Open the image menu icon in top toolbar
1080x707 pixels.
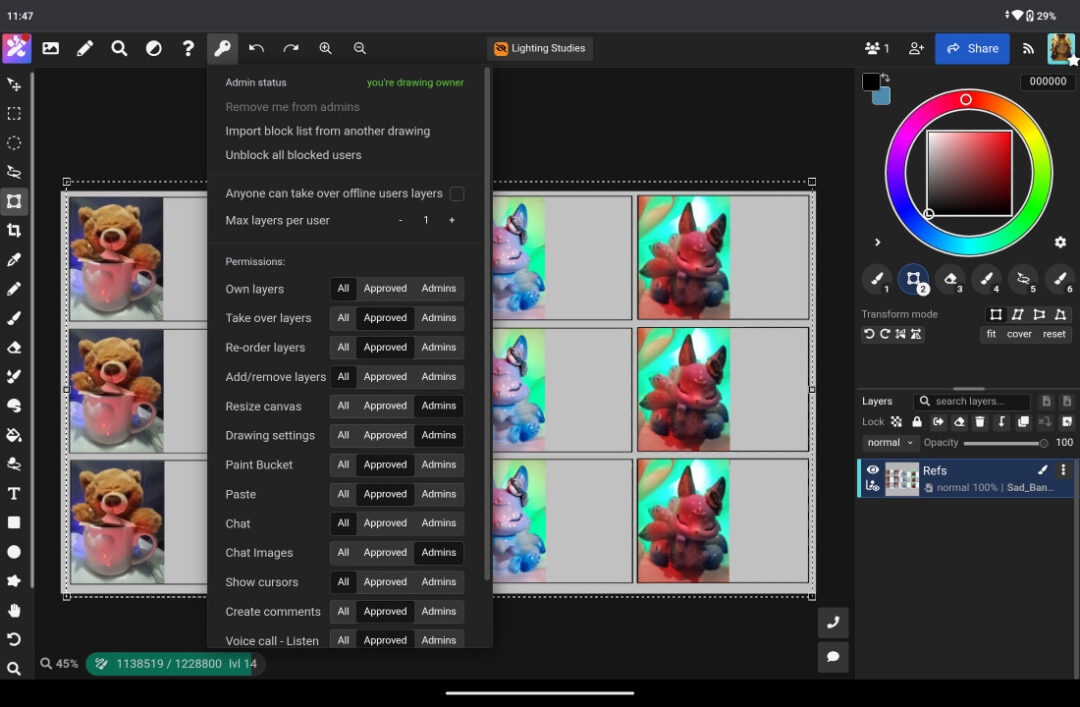[x=50, y=48]
